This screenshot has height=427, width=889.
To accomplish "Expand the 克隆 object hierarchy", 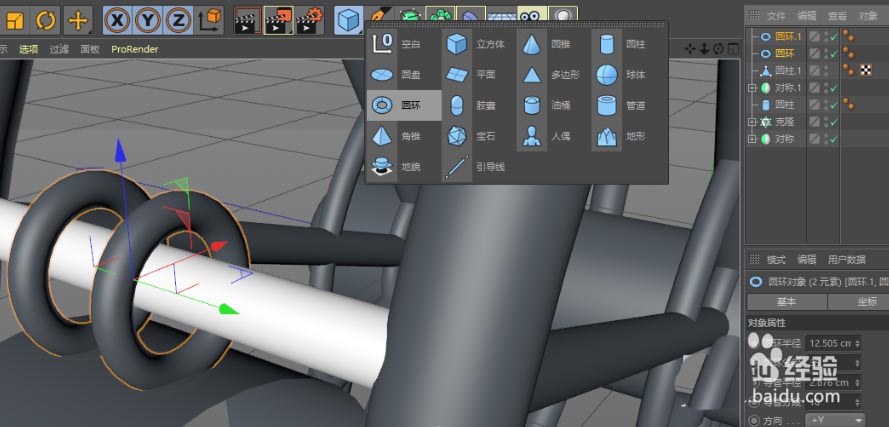I will click(x=752, y=122).
